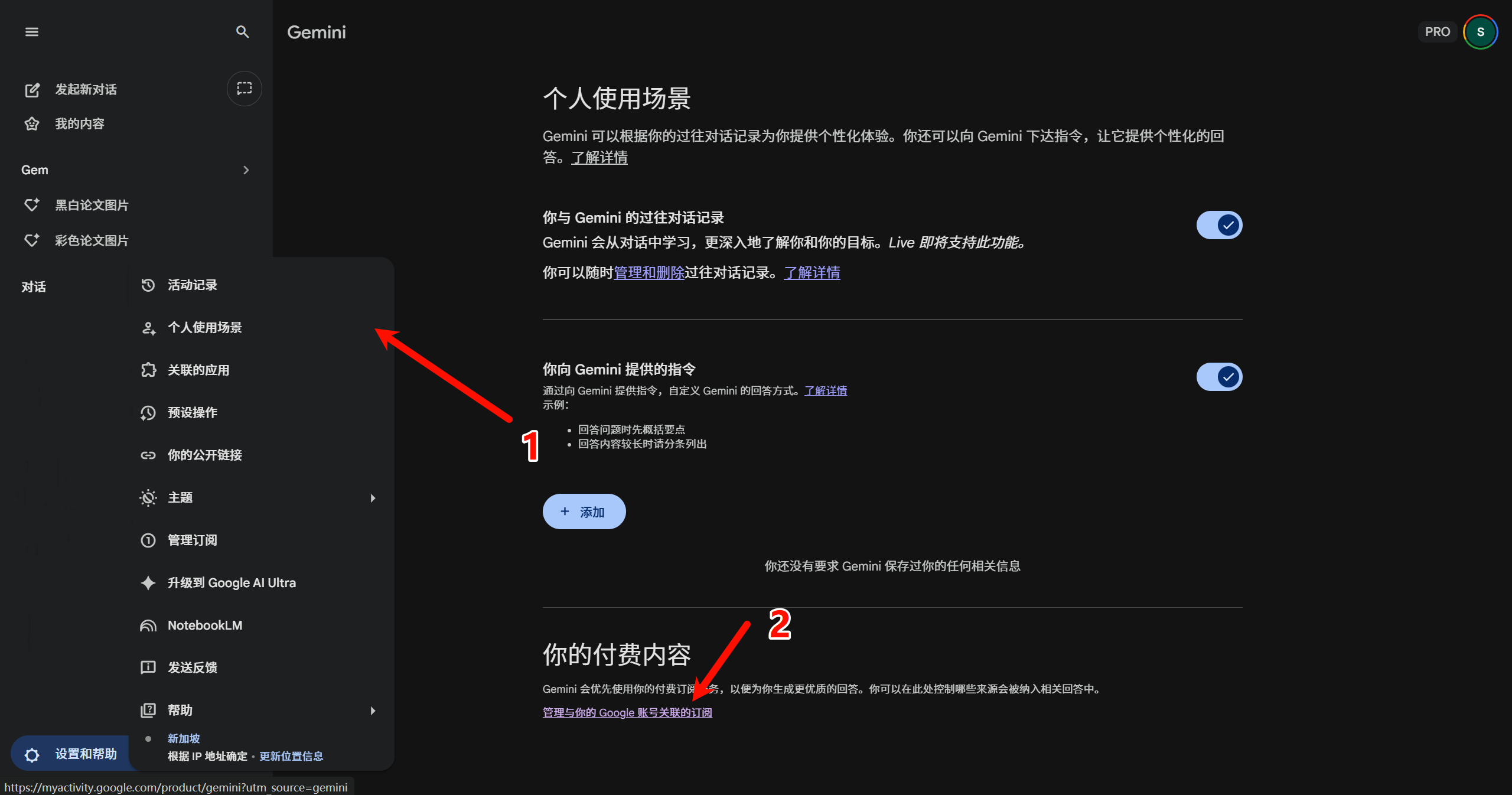This screenshot has height=795, width=1512.
Task: Open 你的公开链接 menu item
Action: point(261,455)
